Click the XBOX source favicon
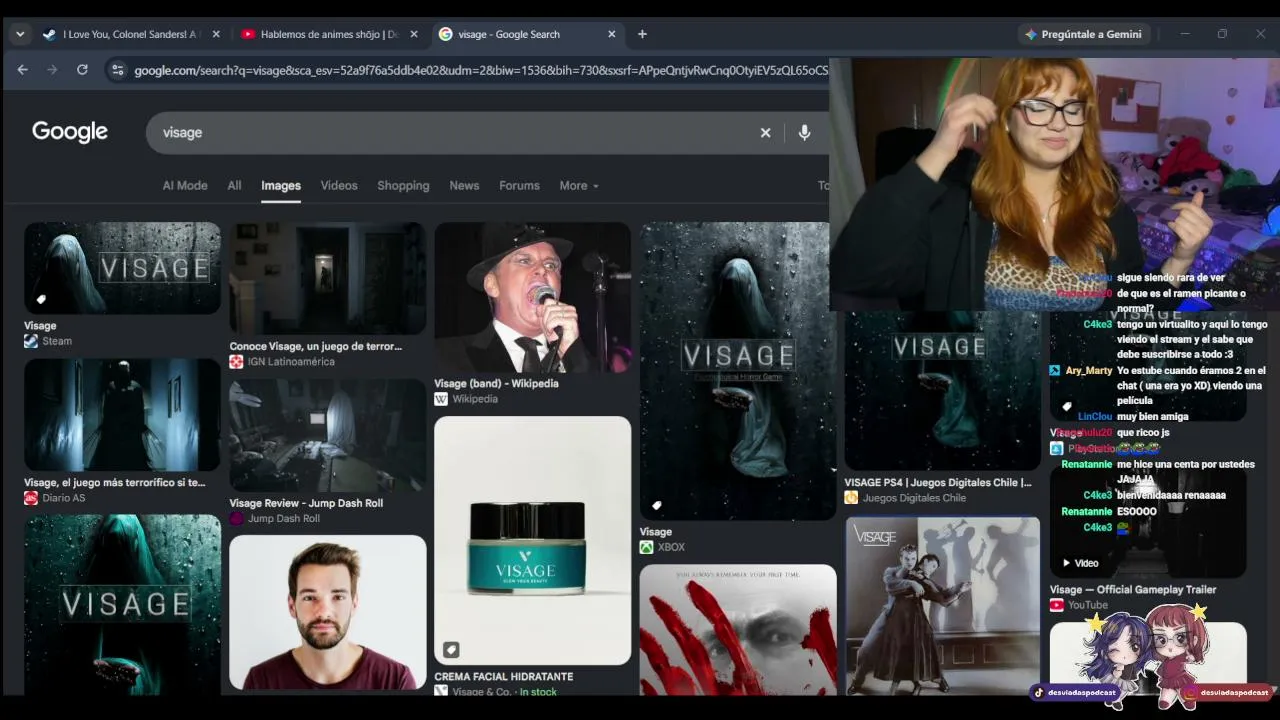The image size is (1280, 720). [x=646, y=547]
